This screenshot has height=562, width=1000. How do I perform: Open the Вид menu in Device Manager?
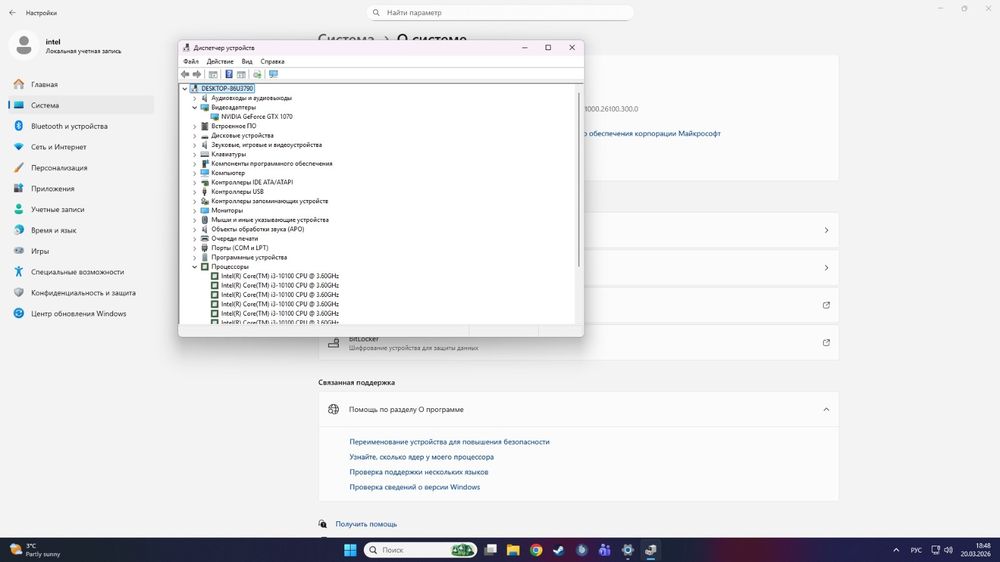(247, 62)
